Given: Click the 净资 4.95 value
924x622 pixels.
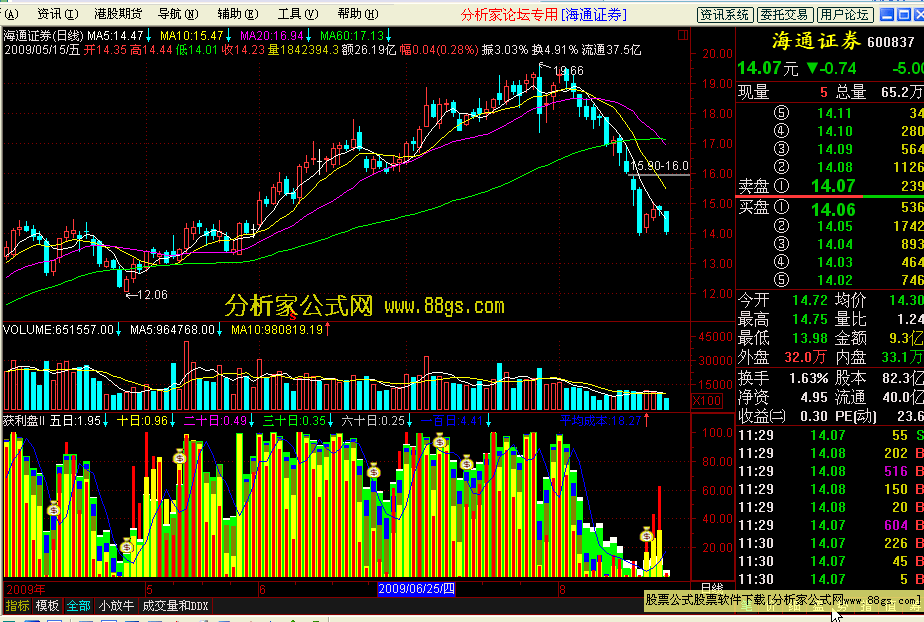Looking at the screenshot, I should [814, 398].
